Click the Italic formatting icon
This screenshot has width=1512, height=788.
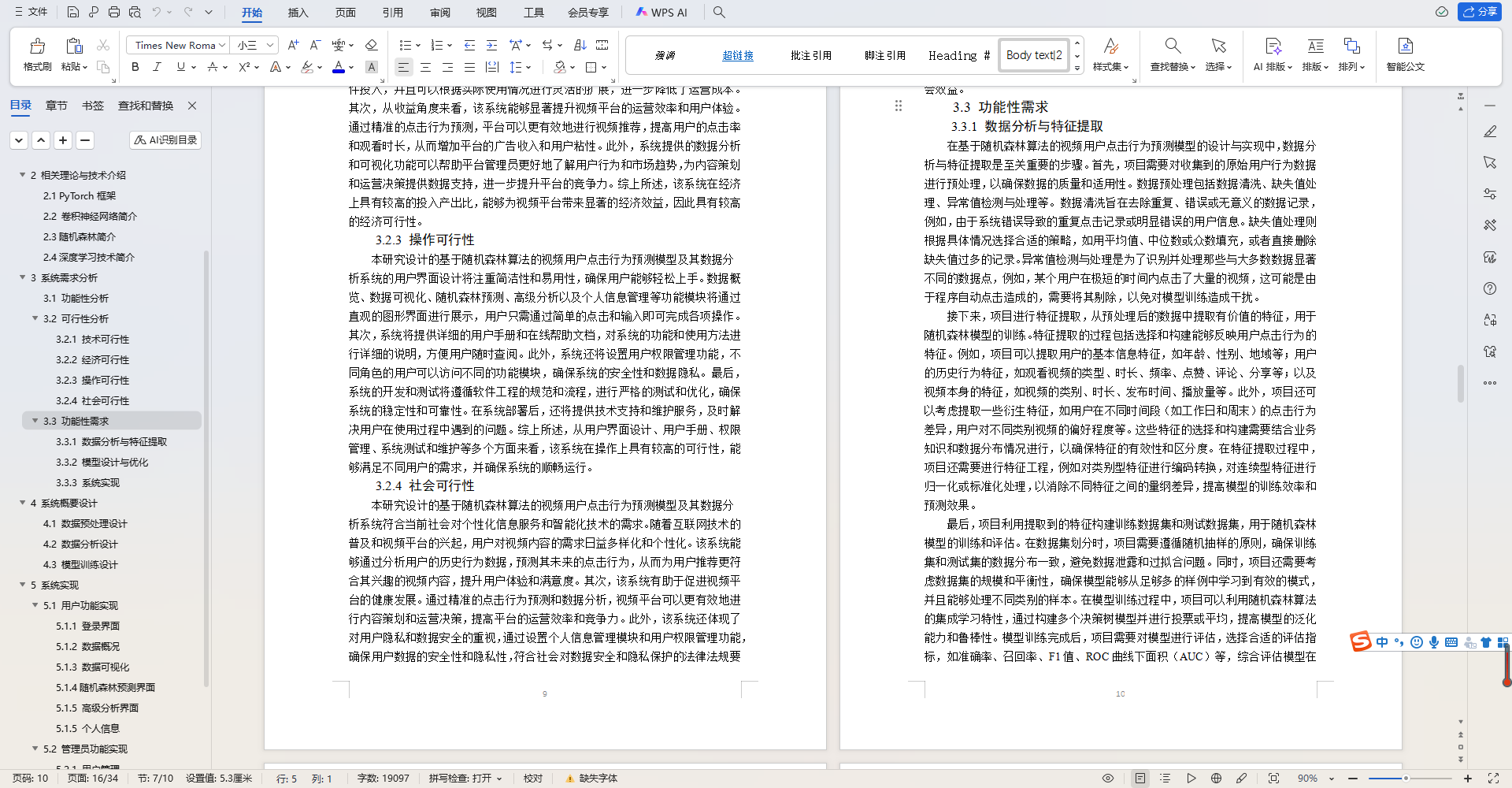tap(157, 67)
